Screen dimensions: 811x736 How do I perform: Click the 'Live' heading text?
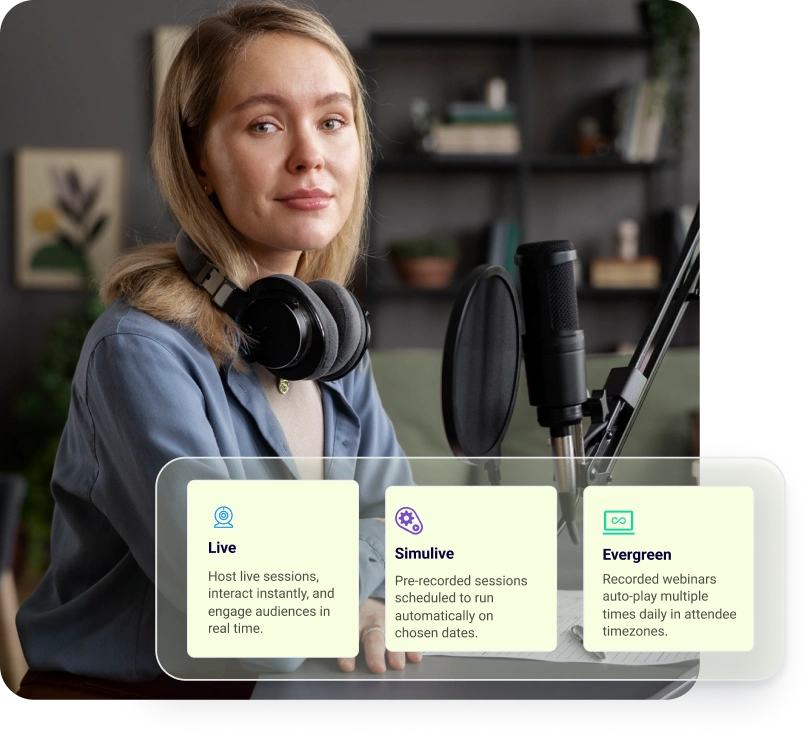(x=220, y=548)
